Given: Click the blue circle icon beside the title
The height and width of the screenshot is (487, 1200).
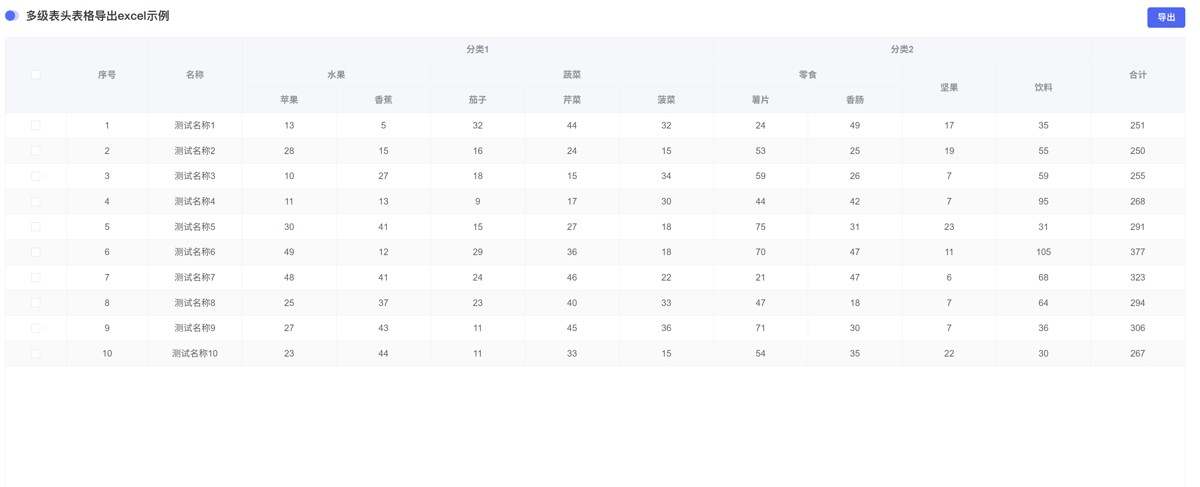Looking at the screenshot, I should pyautogui.click(x=12, y=16).
